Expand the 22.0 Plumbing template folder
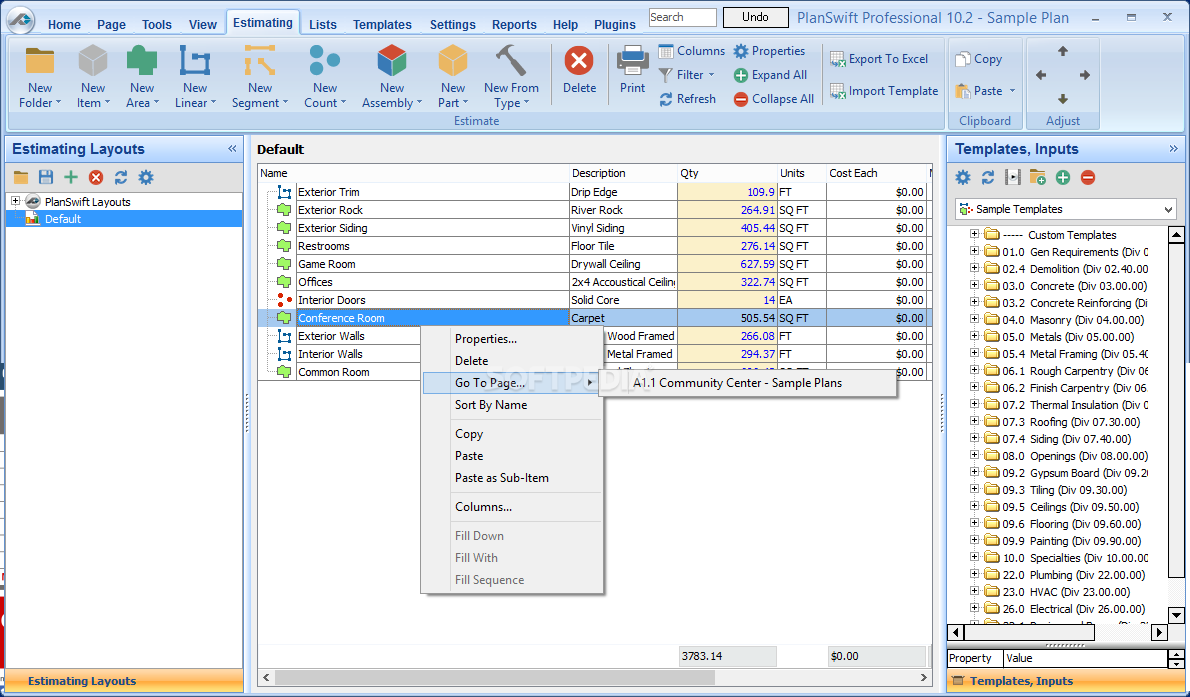1190x697 pixels. click(975, 575)
